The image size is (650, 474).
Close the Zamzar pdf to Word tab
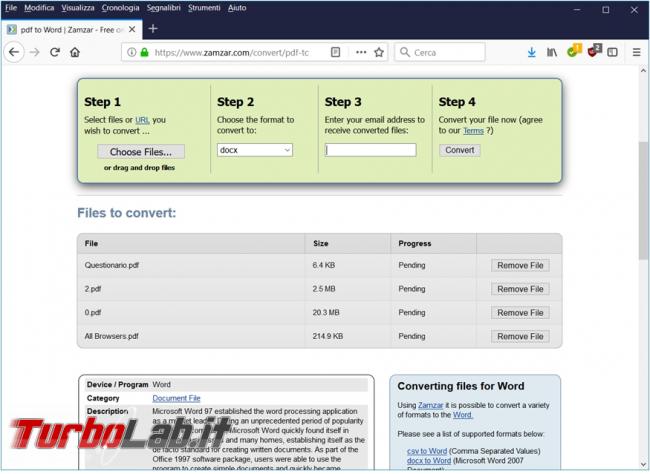point(132,29)
